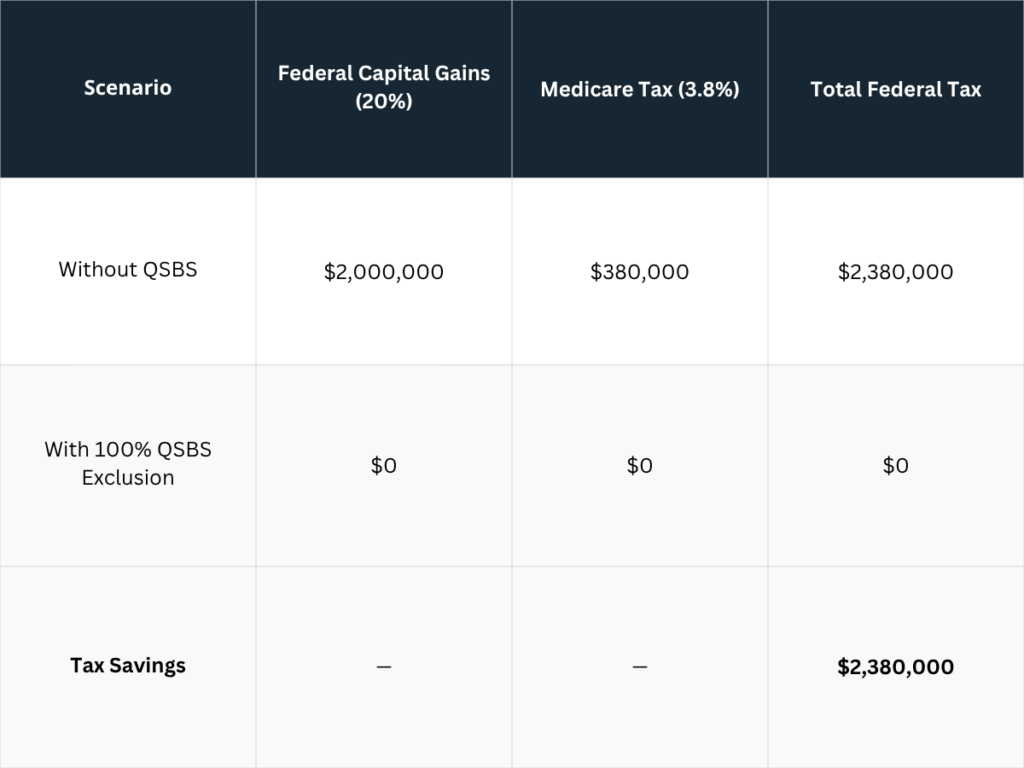Select $0 total federal tax with QSBS Exclusion
The width and height of the screenshot is (1024, 768).
pyautogui.click(x=896, y=465)
